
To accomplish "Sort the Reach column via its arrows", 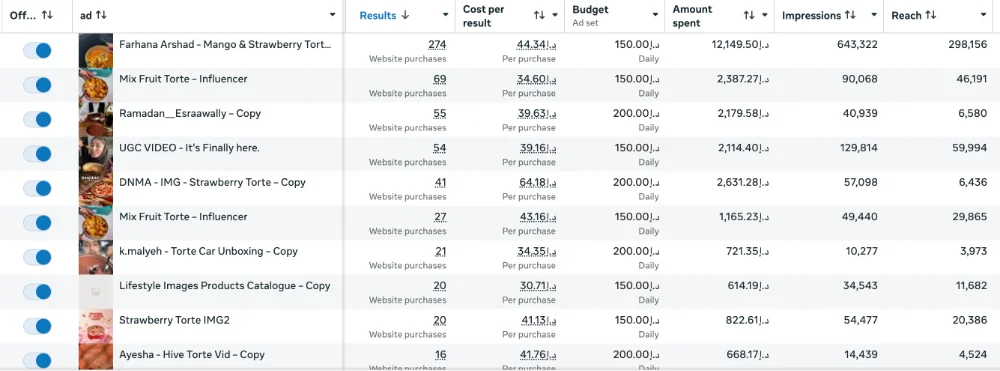I will pos(930,15).
